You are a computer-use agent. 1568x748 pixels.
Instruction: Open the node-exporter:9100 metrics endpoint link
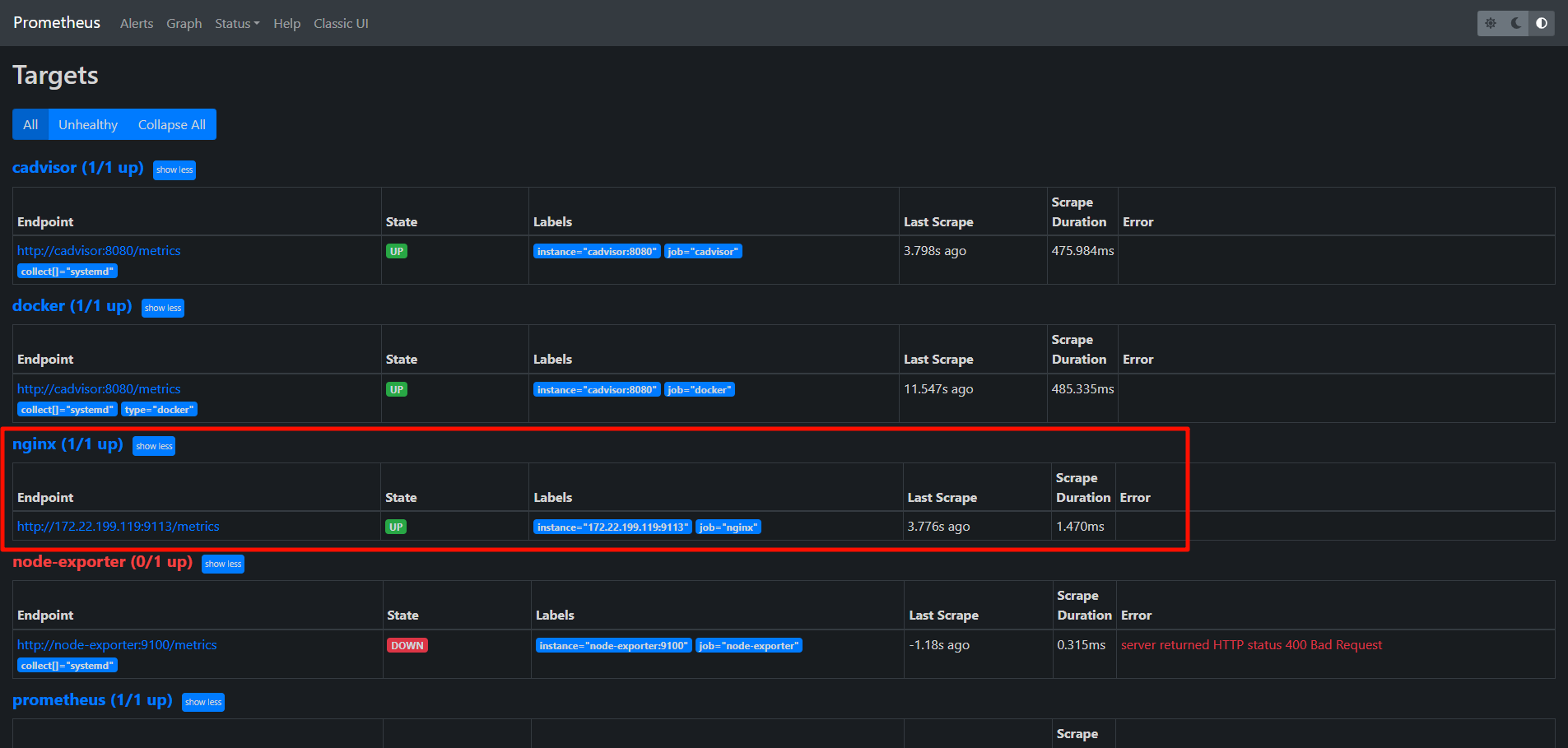(x=117, y=645)
